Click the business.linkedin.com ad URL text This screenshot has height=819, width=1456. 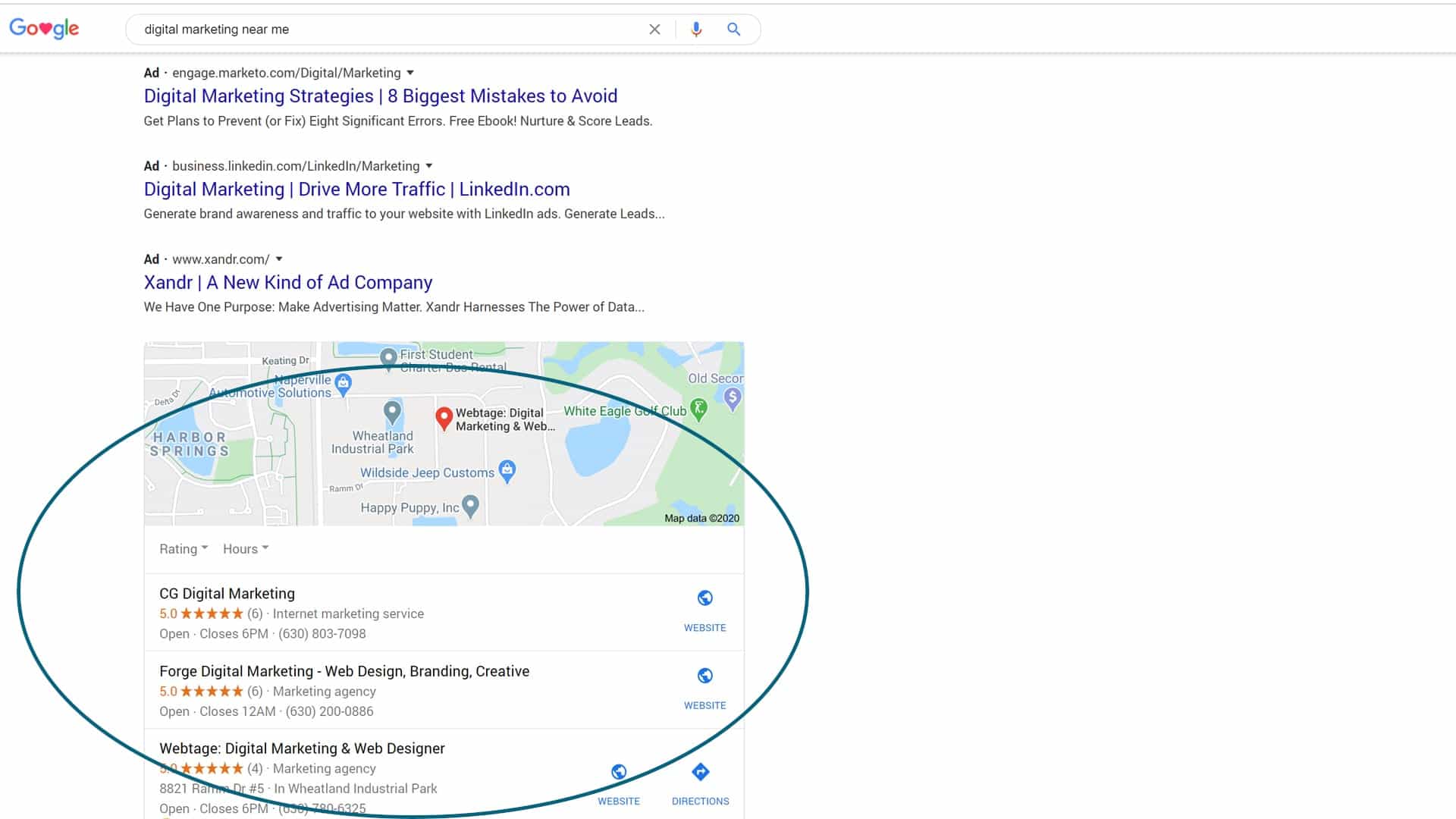[296, 166]
